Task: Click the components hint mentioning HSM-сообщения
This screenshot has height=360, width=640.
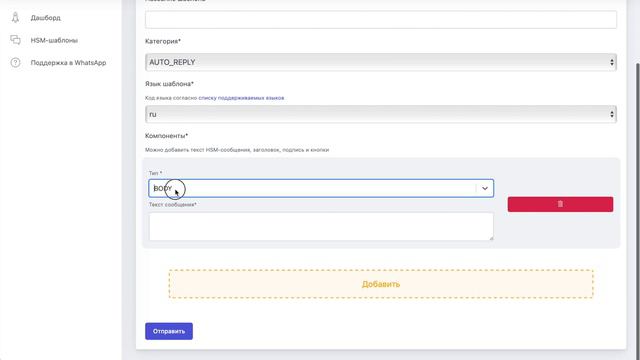Action: pyautogui.click(x=237, y=150)
